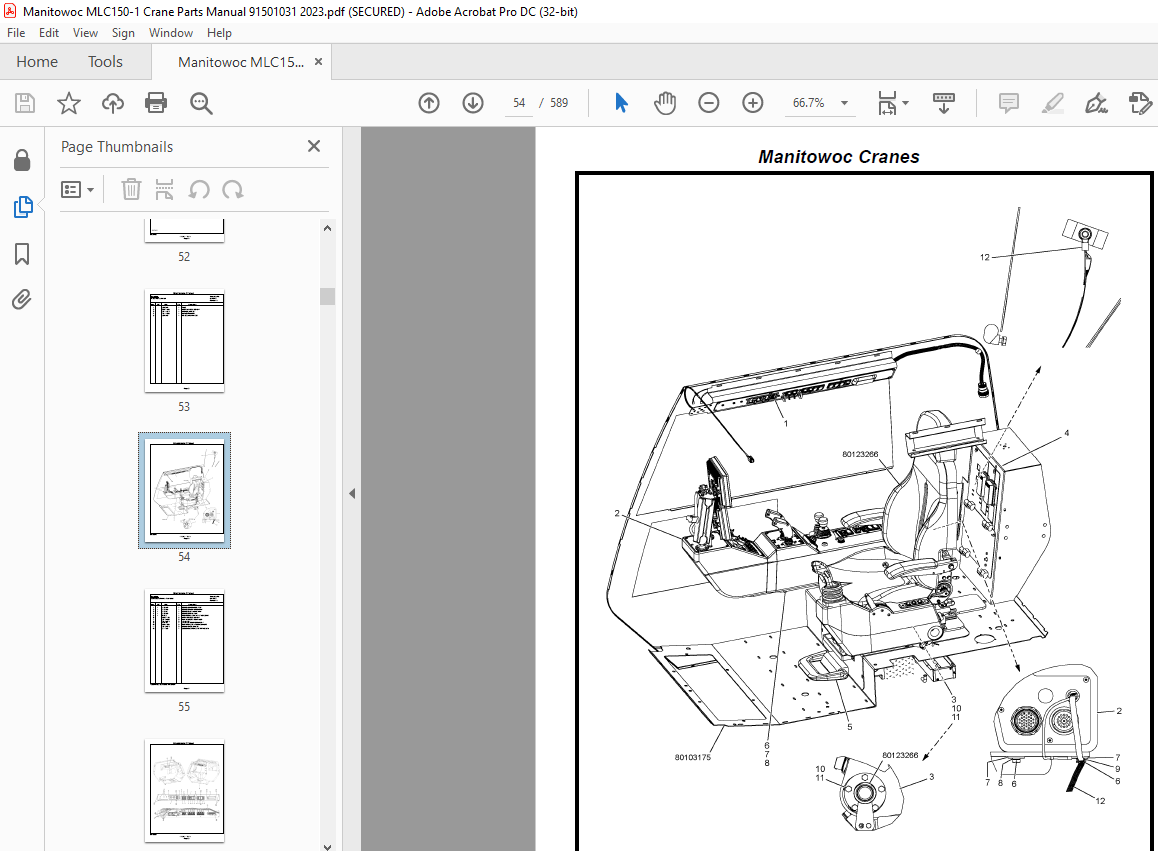Click part number 80103175 label
The image size is (1158, 851).
[x=692, y=757]
